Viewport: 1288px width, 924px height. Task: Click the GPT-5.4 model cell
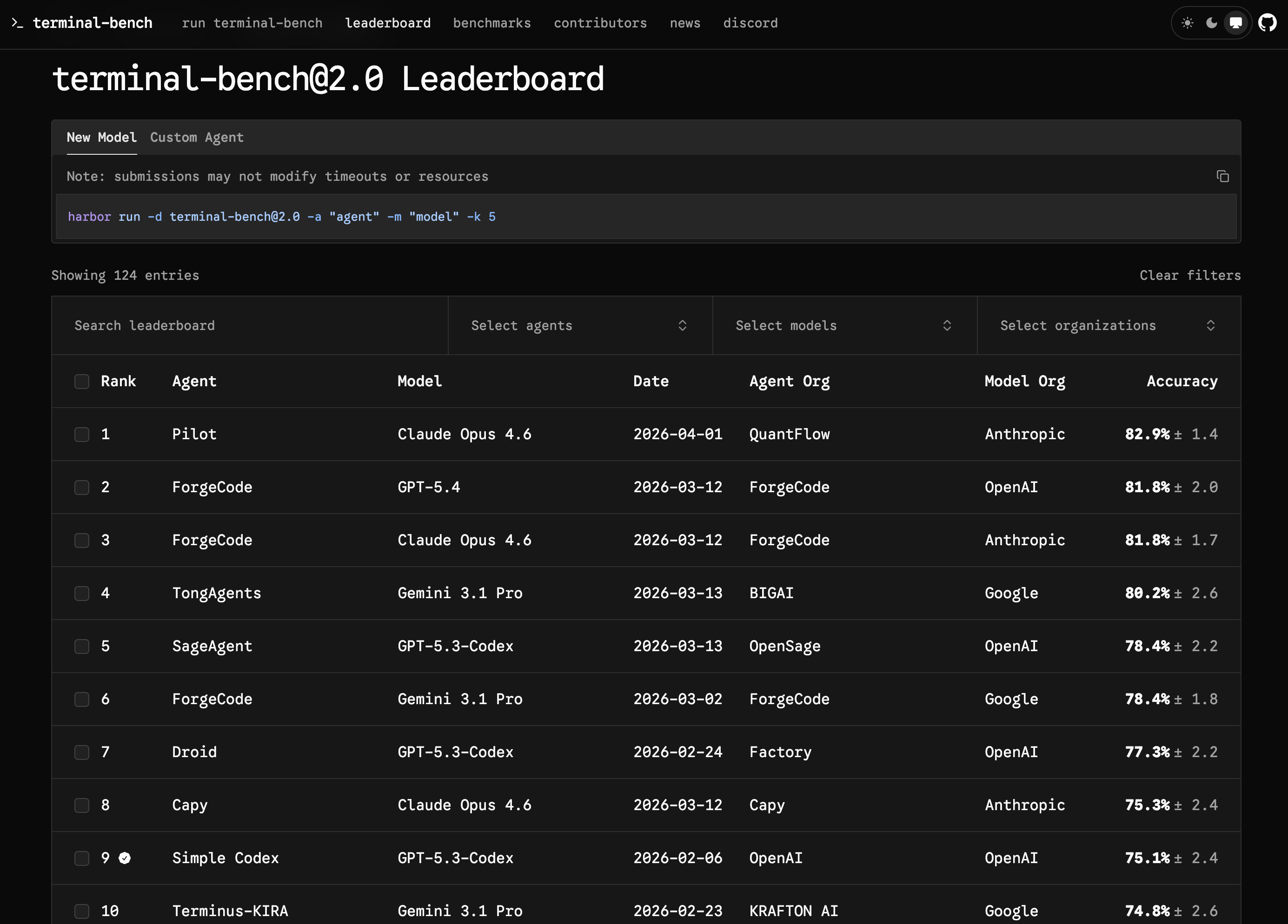[x=429, y=488]
